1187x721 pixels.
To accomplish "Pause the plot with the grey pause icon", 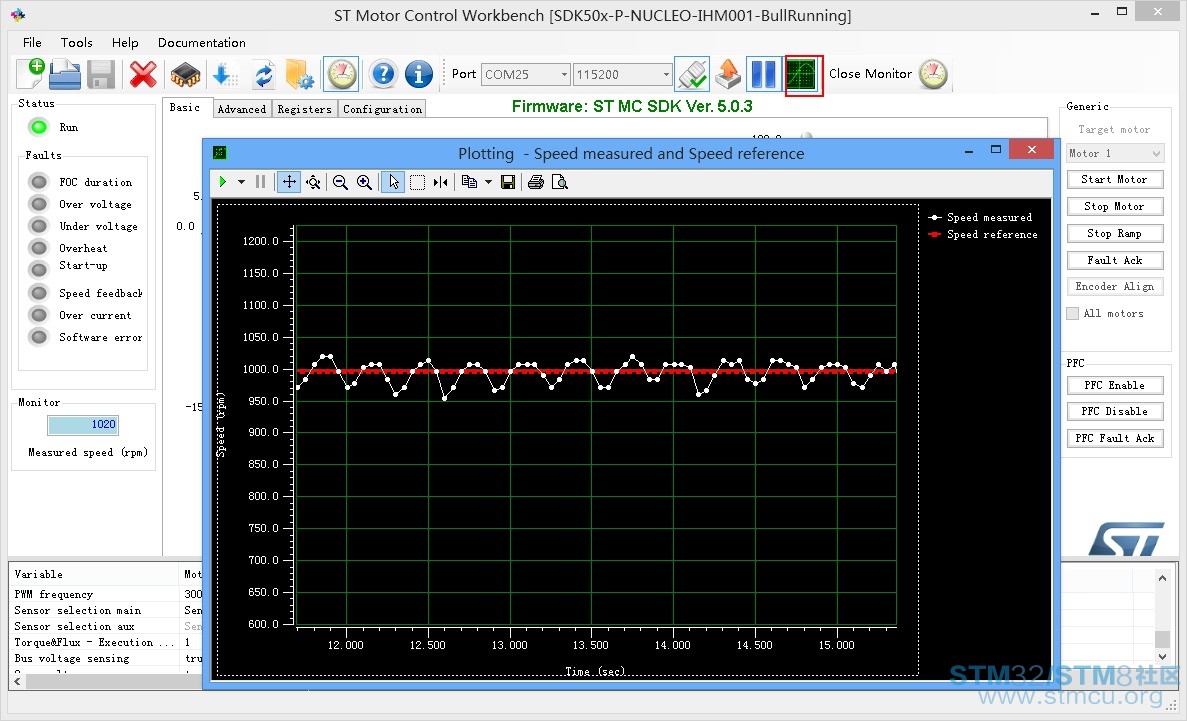I will [260, 182].
